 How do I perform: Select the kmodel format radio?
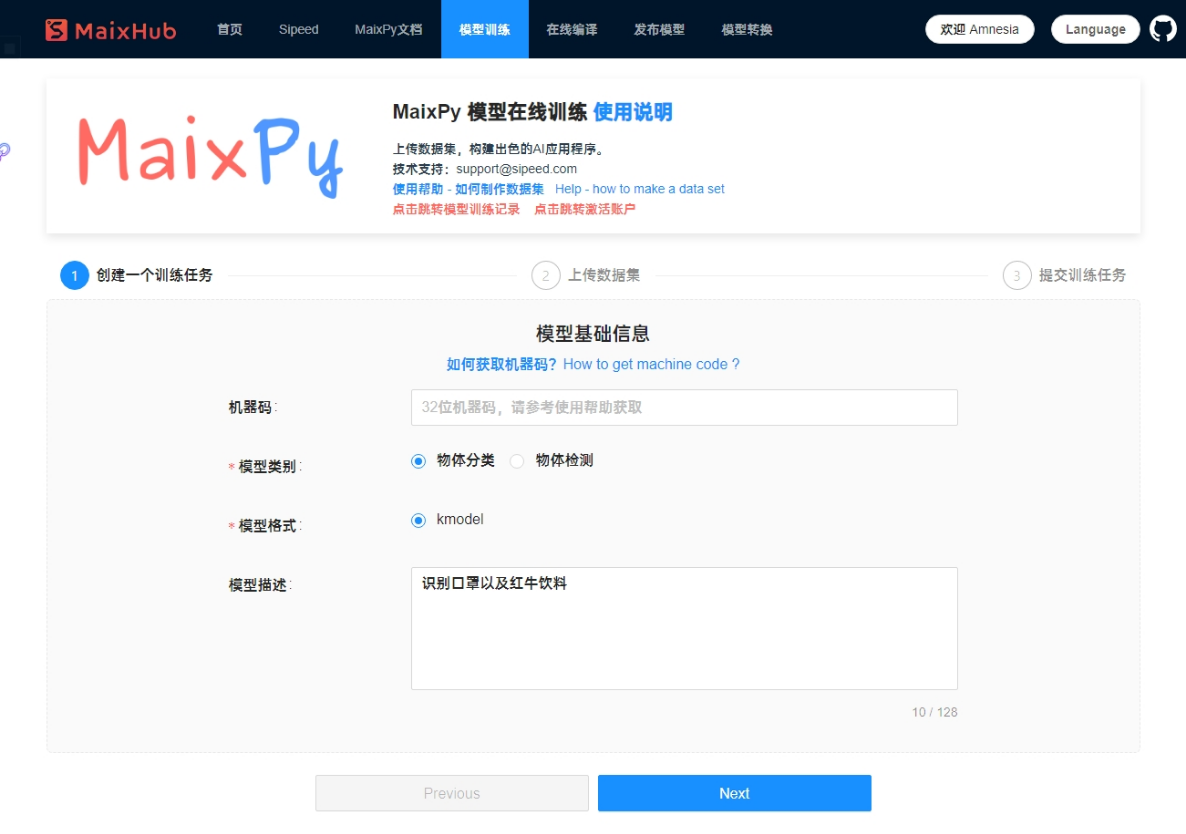[418, 520]
